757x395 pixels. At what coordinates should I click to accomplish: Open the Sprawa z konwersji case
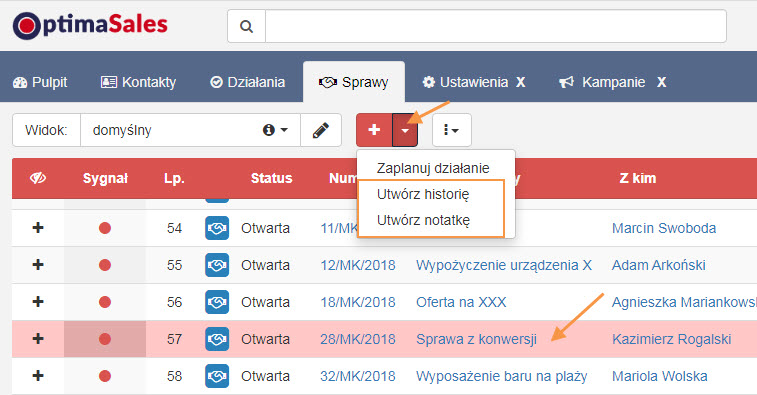(x=477, y=339)
